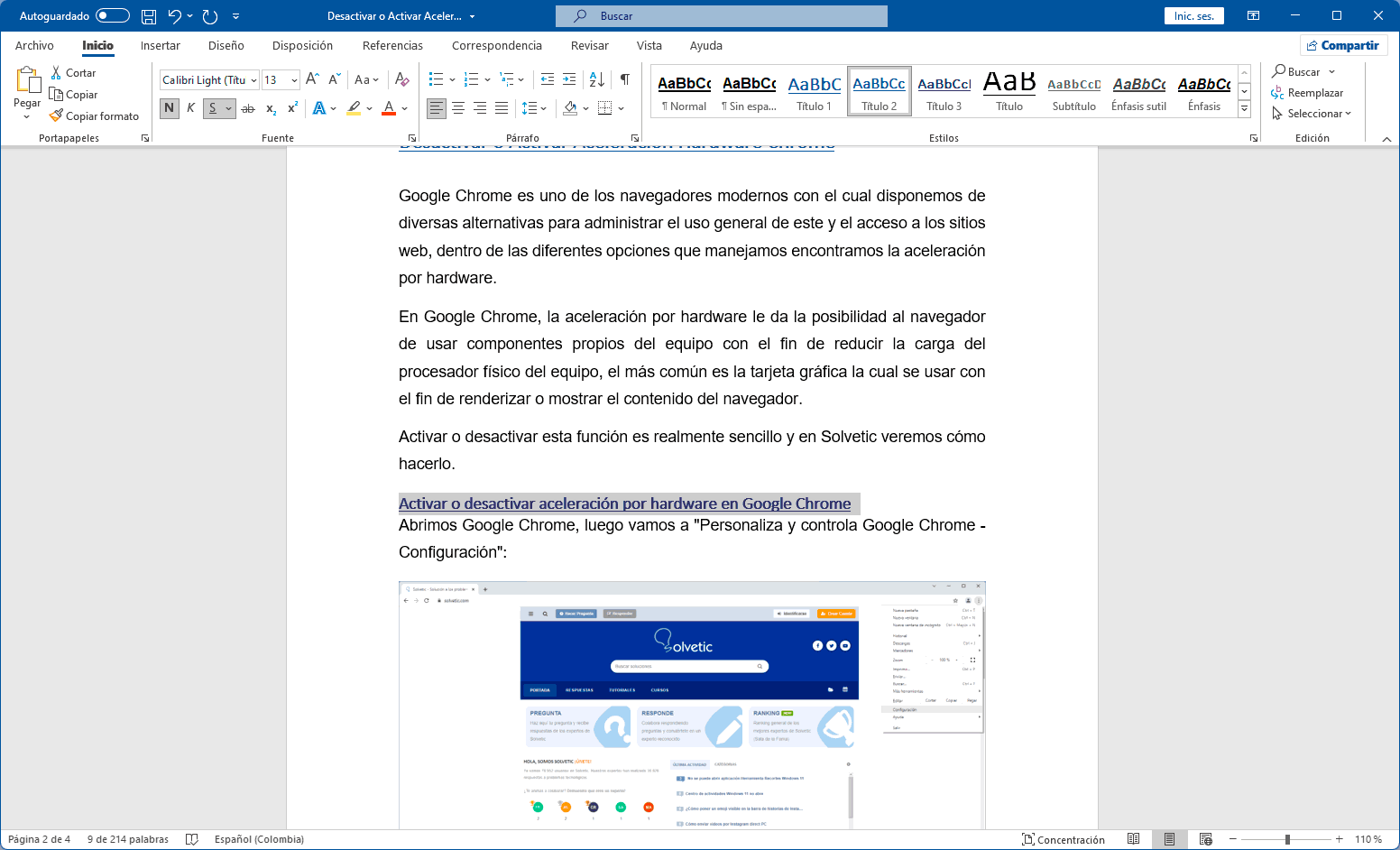Screen dimensions: 1400x850
Task: Open the borders dropdown
Action: [622, 108]
